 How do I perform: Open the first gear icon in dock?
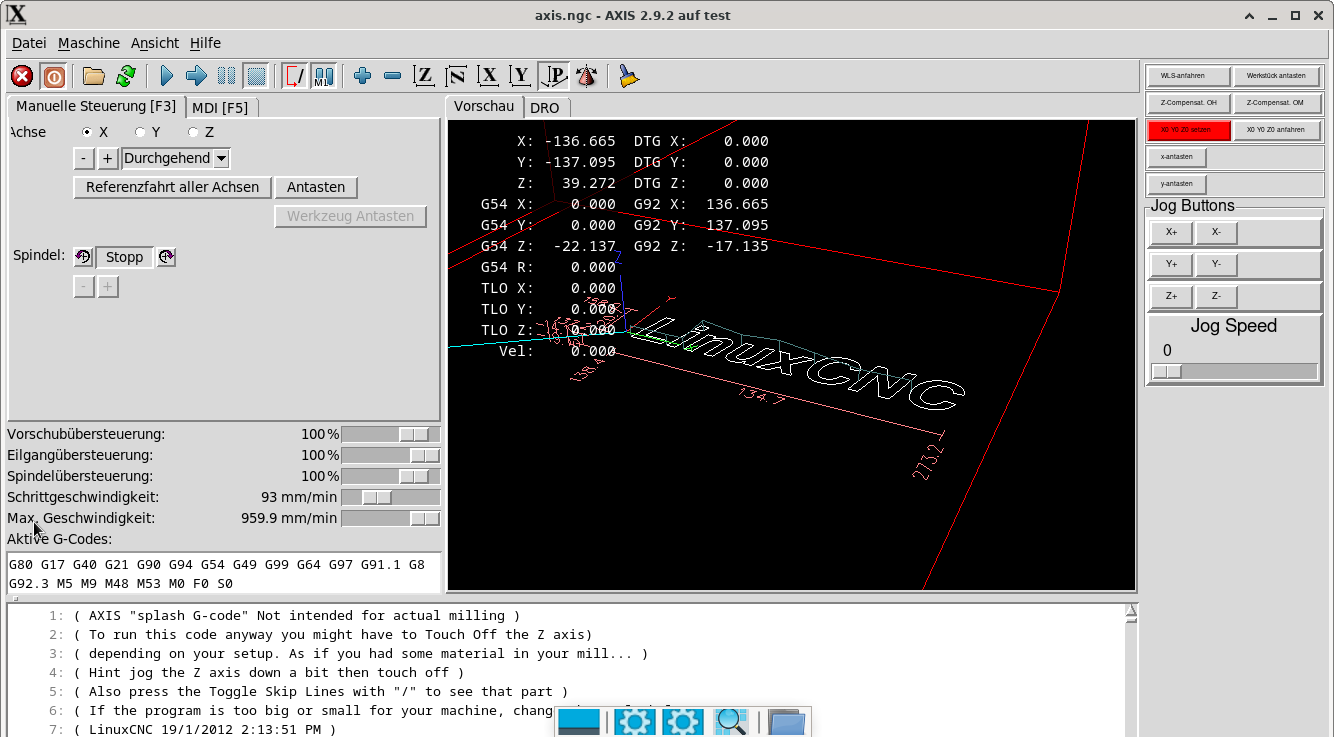pos(634,722)
